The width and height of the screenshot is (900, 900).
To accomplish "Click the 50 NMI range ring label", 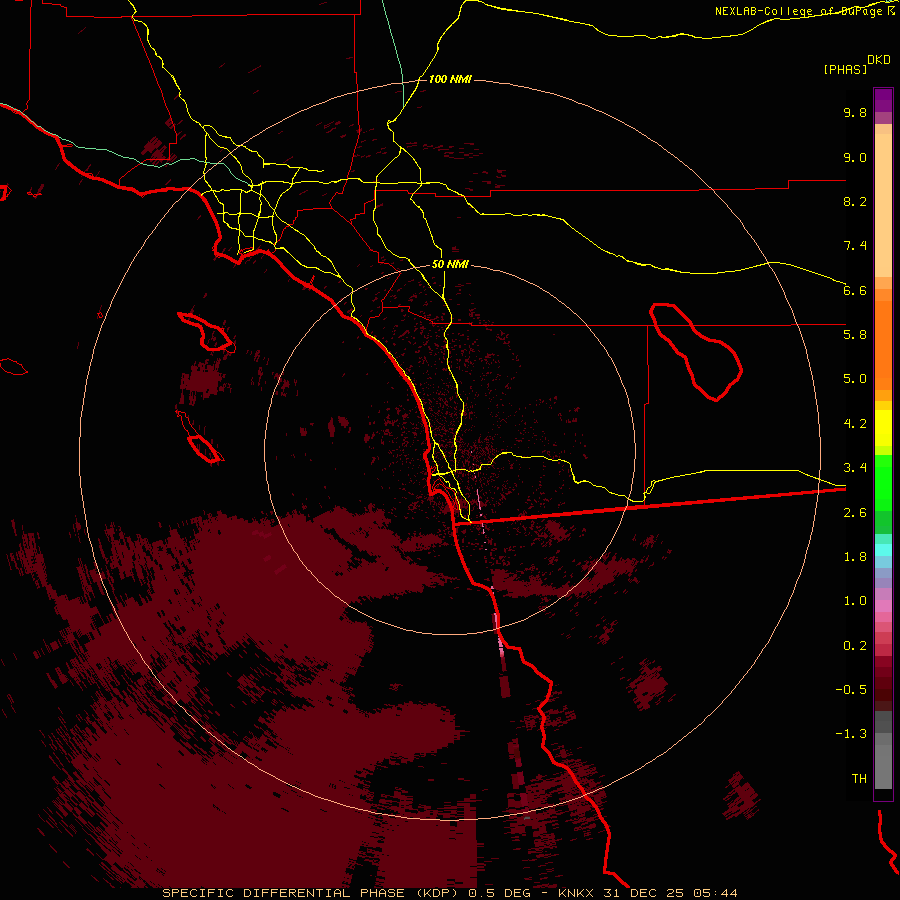I will [450, 265].
